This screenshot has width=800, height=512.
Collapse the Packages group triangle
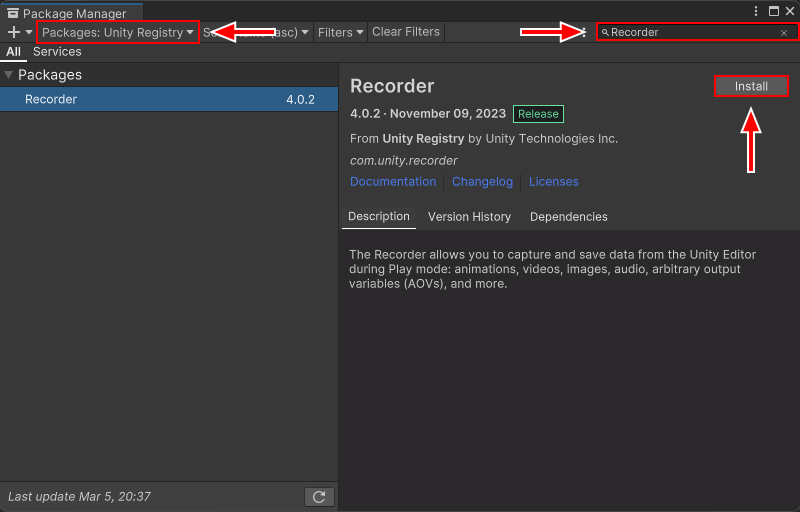(x=9, y=75)
